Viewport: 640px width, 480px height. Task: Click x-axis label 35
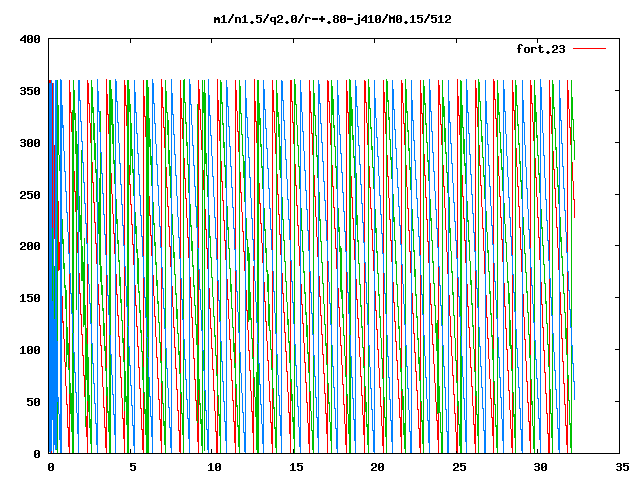tap(622, 467)
